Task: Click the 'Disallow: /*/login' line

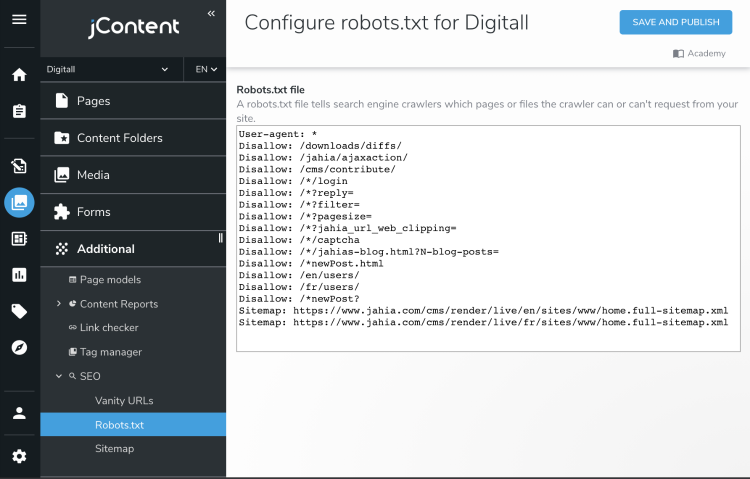Action: pyautogui.click(x=293, y=181)
